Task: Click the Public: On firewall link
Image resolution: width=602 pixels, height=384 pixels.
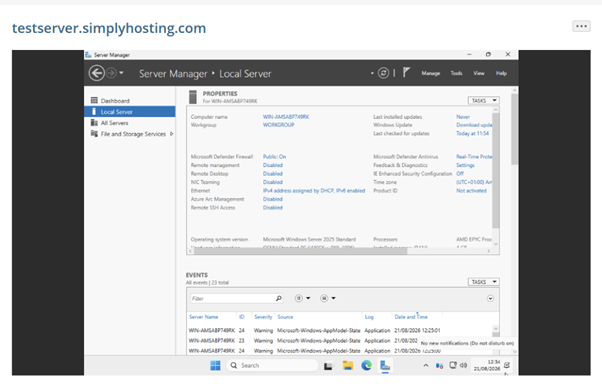Action: click(274, 157)
